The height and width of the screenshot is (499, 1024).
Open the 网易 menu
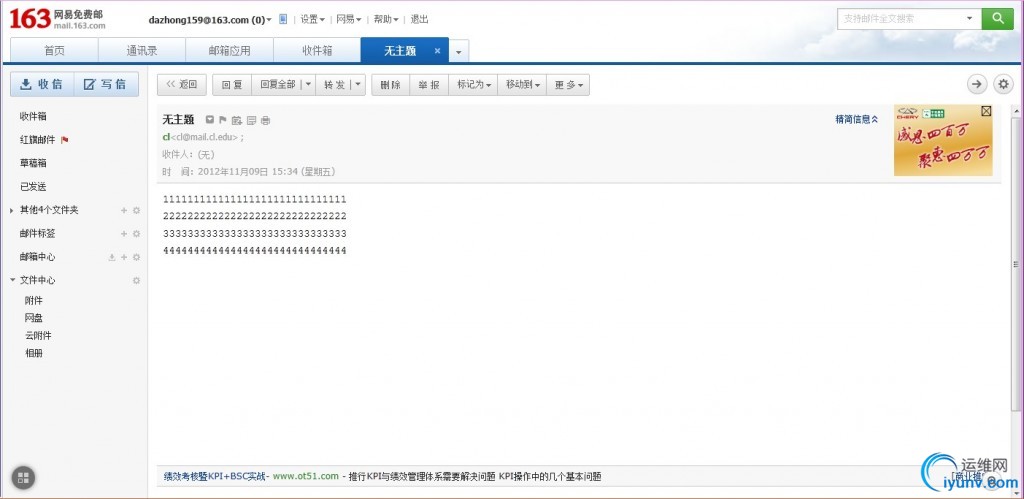pyautogui.click(x=349, y=20)
